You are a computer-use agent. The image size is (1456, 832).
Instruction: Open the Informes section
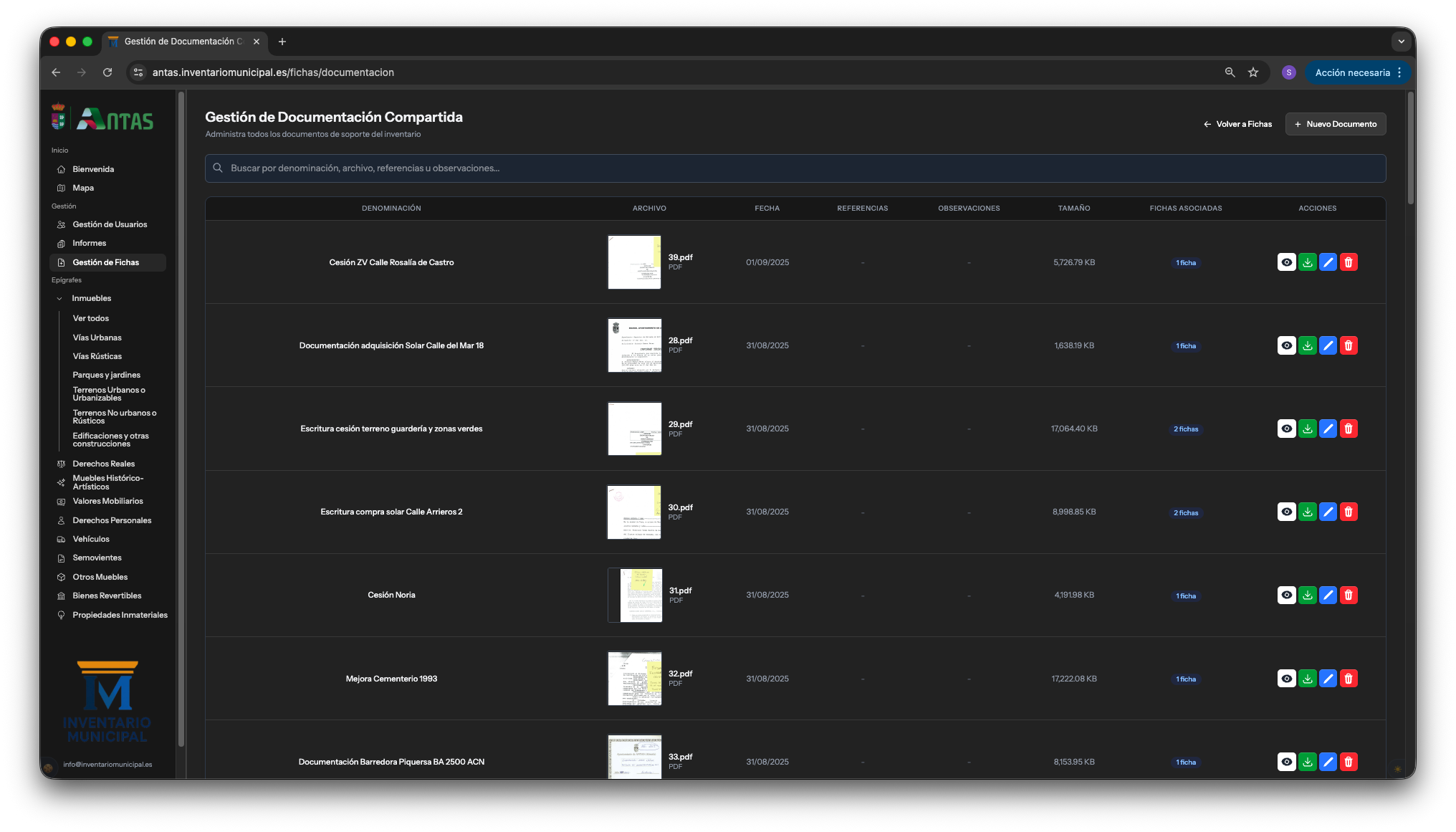90,243
